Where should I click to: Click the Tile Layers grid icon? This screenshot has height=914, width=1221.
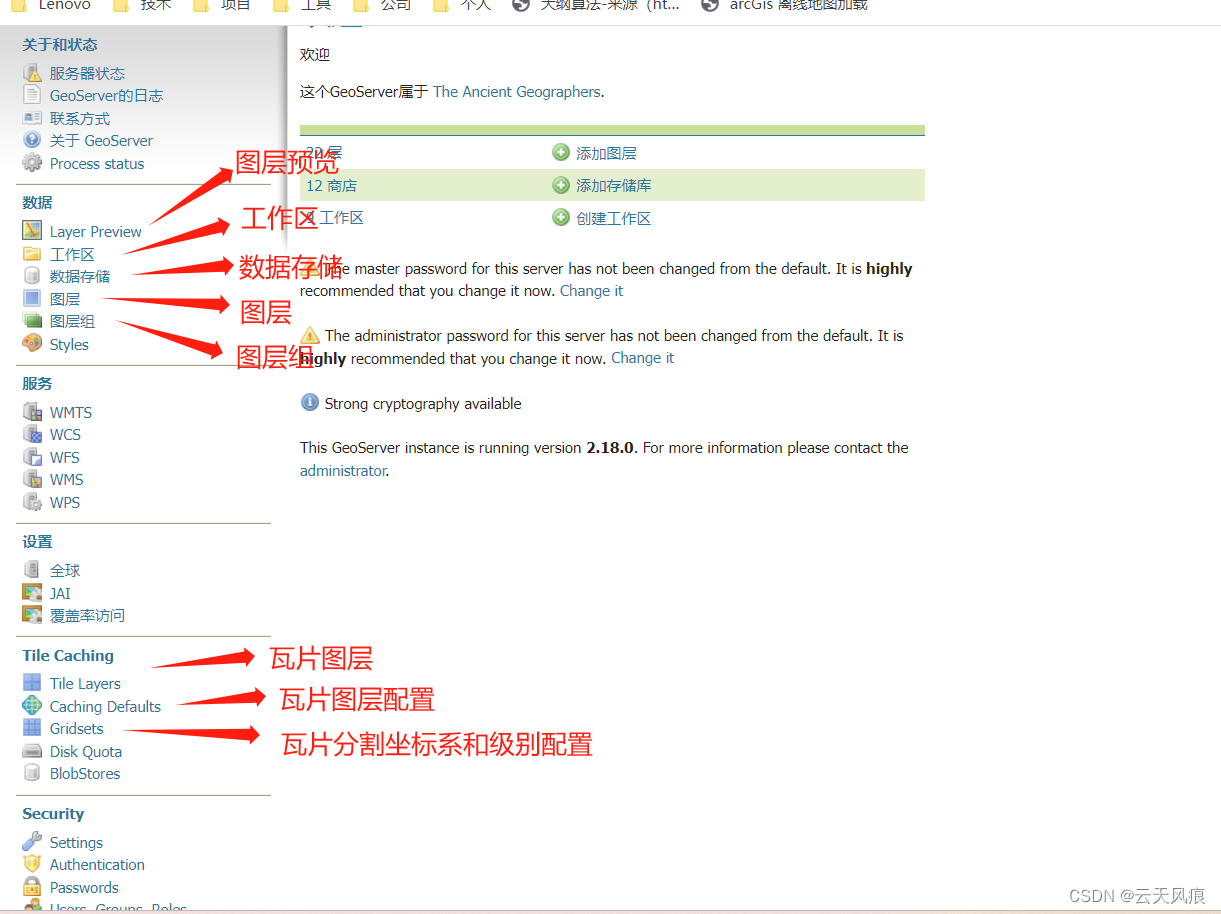click(32, 683)
